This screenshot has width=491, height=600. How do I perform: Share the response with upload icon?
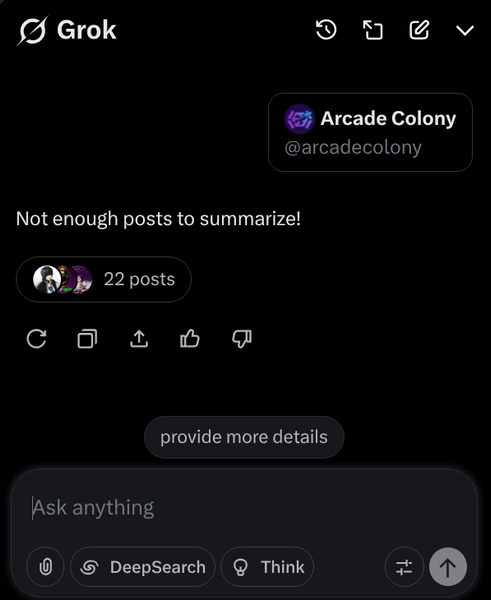pos(139,339)
